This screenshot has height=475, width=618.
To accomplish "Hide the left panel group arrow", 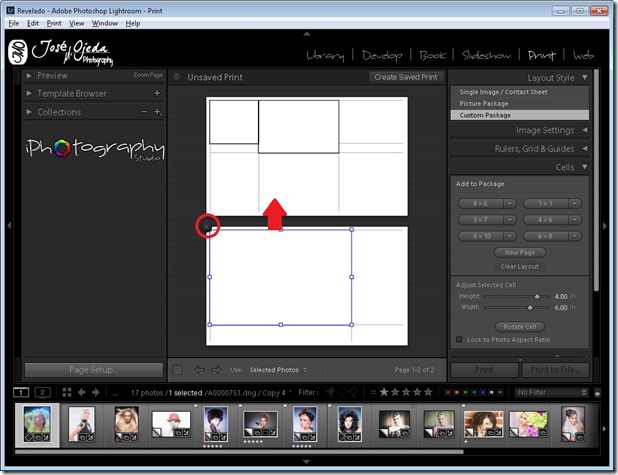I will (9, 225).
